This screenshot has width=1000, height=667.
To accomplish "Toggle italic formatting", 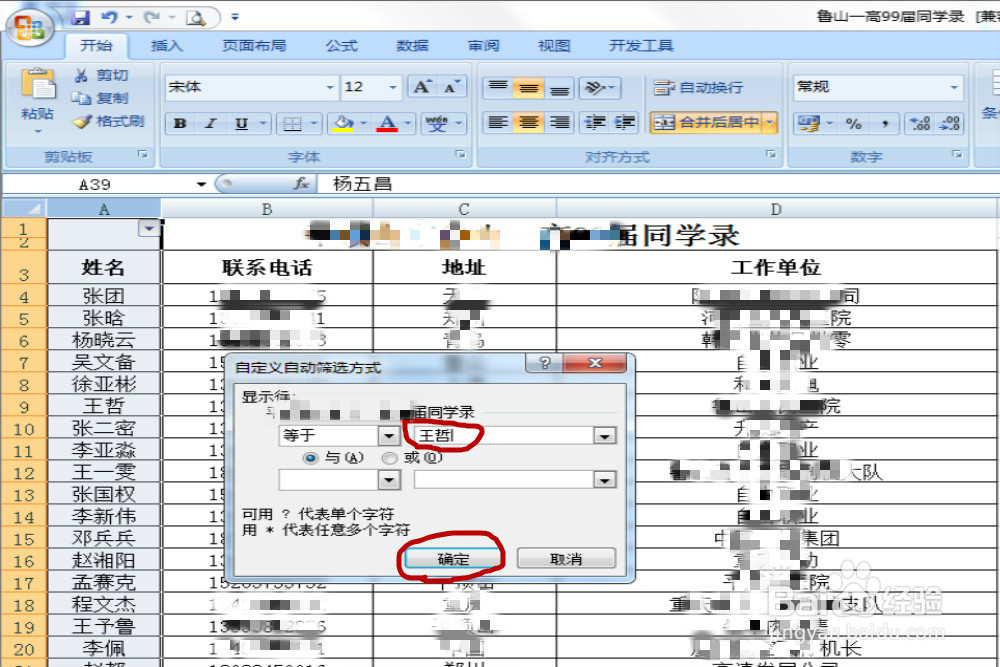I will tap(210, 123).
